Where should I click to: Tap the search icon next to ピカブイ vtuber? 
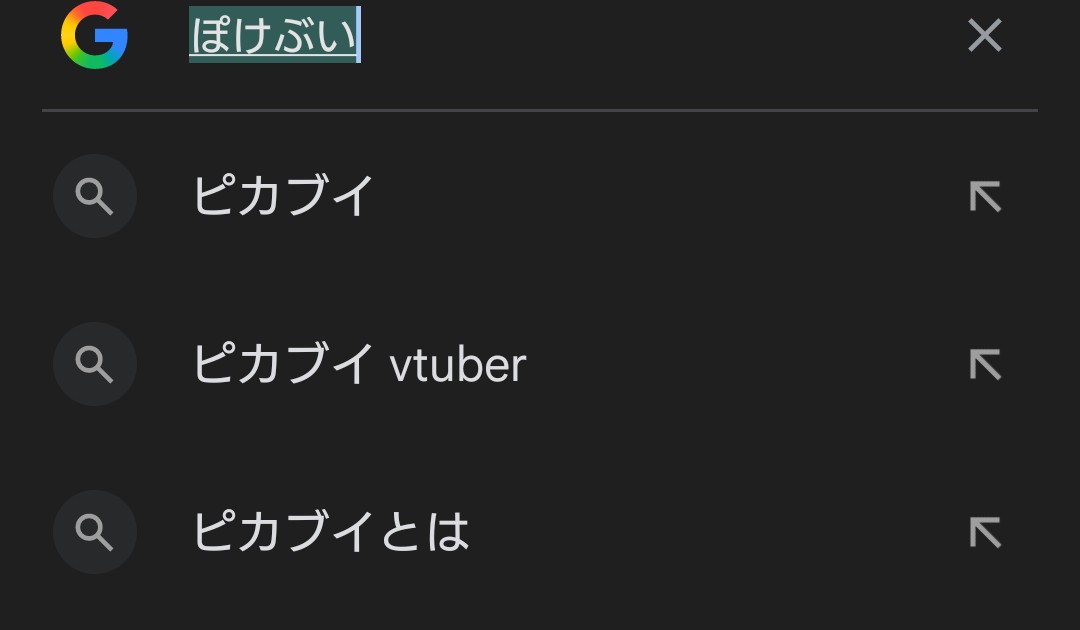(95, 365)
